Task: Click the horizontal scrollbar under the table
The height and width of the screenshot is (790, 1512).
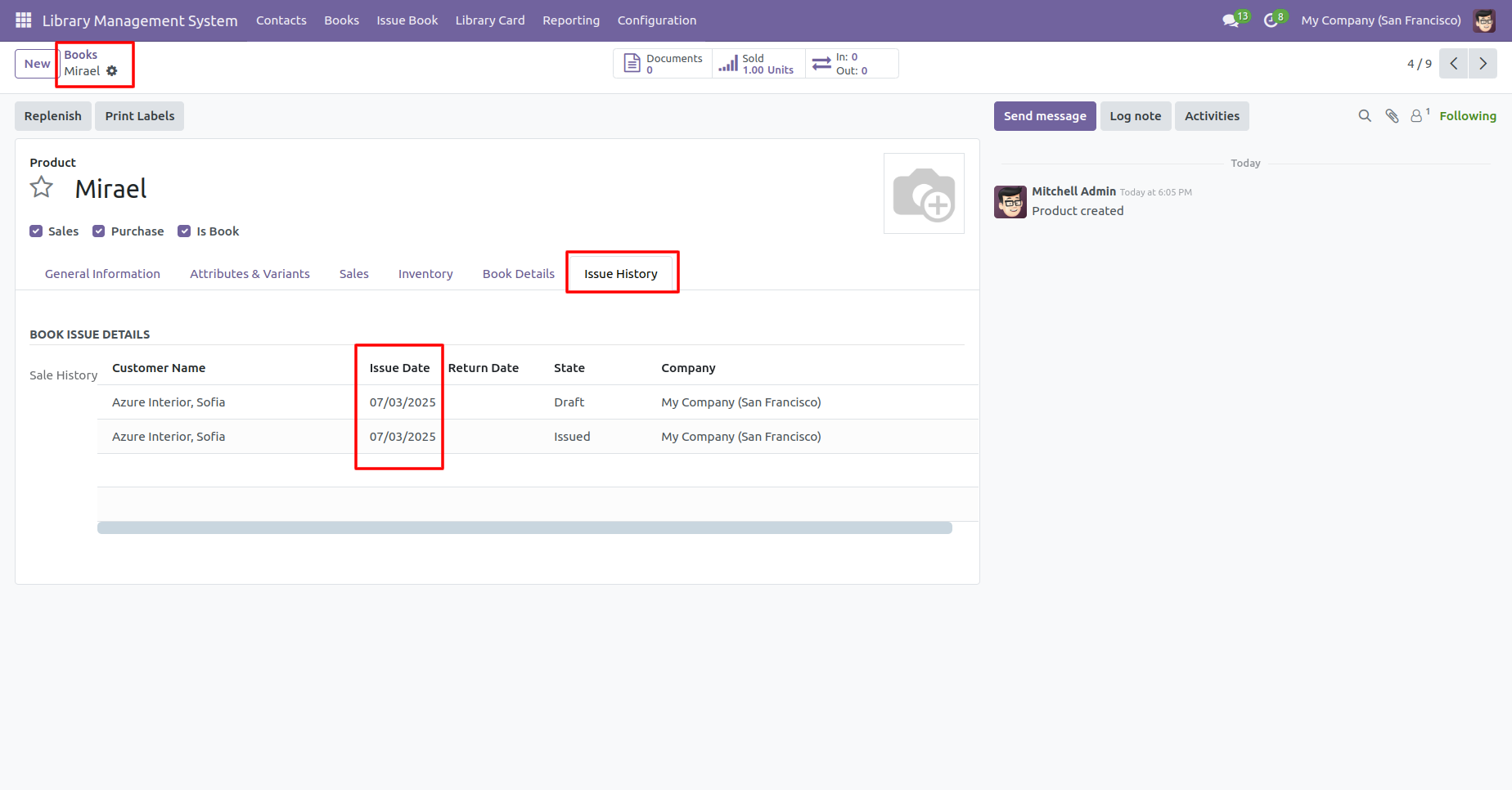Action: pos(524,528)
